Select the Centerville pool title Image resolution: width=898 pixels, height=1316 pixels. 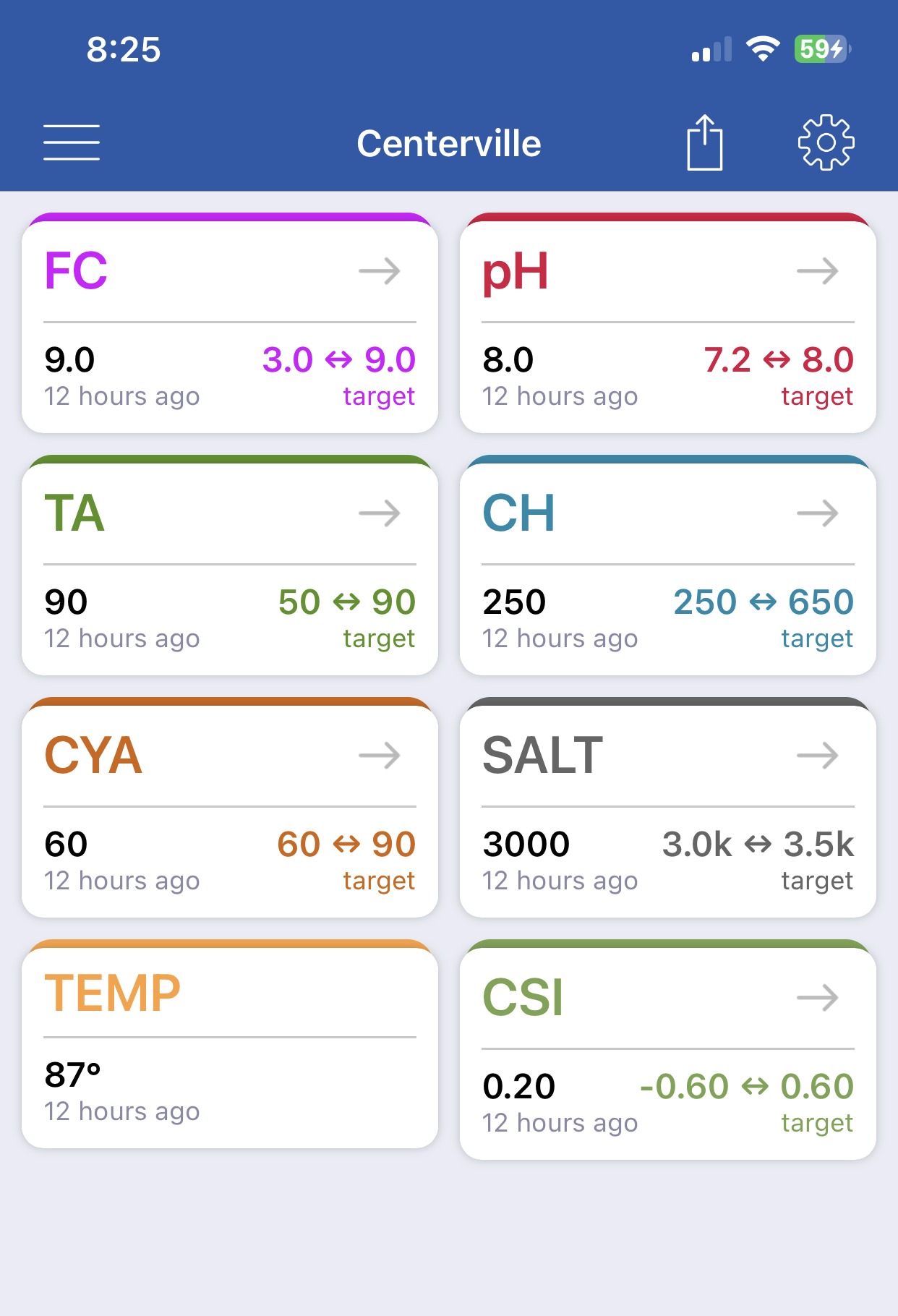449,143
